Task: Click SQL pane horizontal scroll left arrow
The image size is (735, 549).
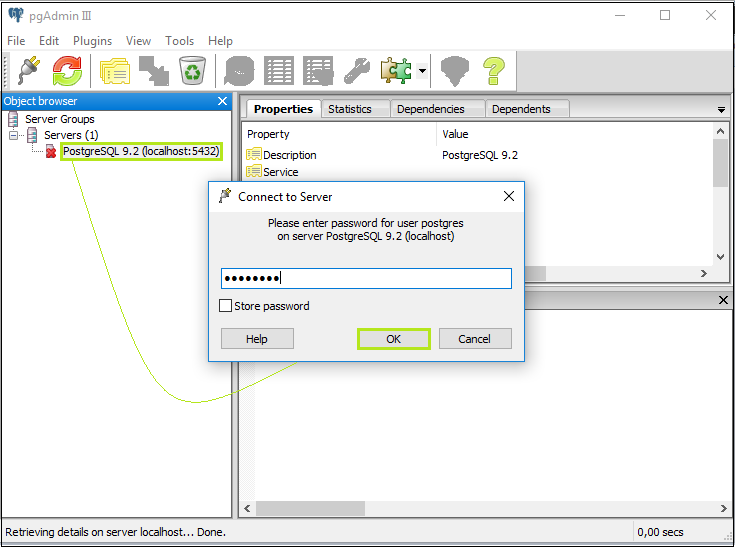Action: (248, 508)
